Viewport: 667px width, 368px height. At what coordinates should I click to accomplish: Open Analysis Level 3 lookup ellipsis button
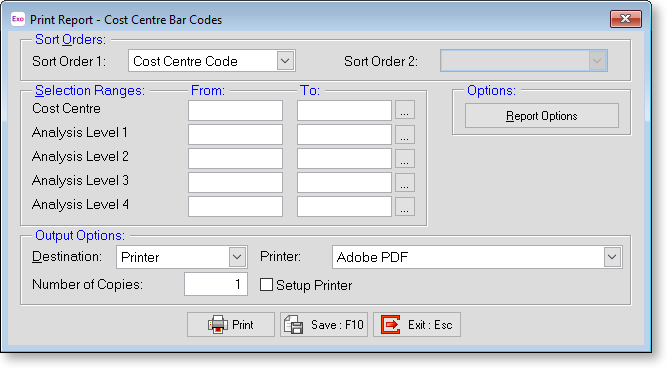[405, 182]
